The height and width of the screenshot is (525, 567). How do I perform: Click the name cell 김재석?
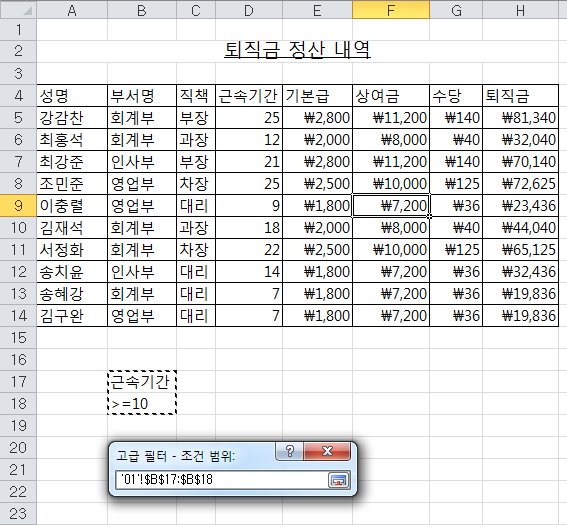[72, 228]
